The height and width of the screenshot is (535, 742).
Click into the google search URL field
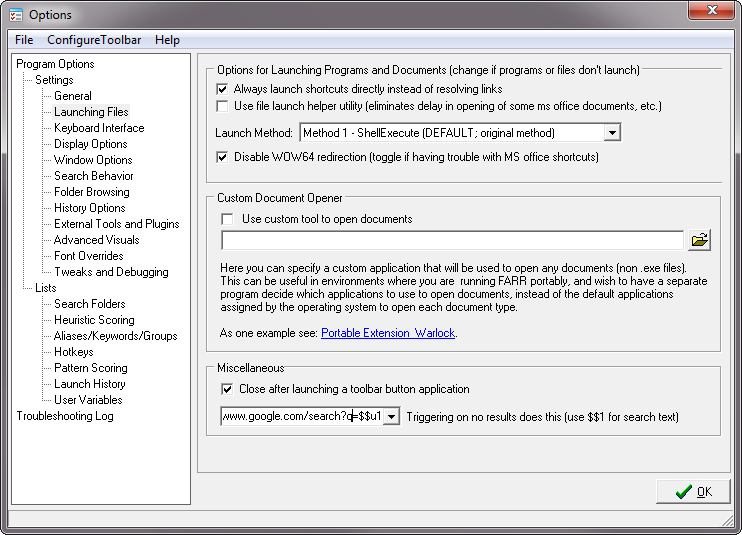pyautogui.click(x=302, y=417)
